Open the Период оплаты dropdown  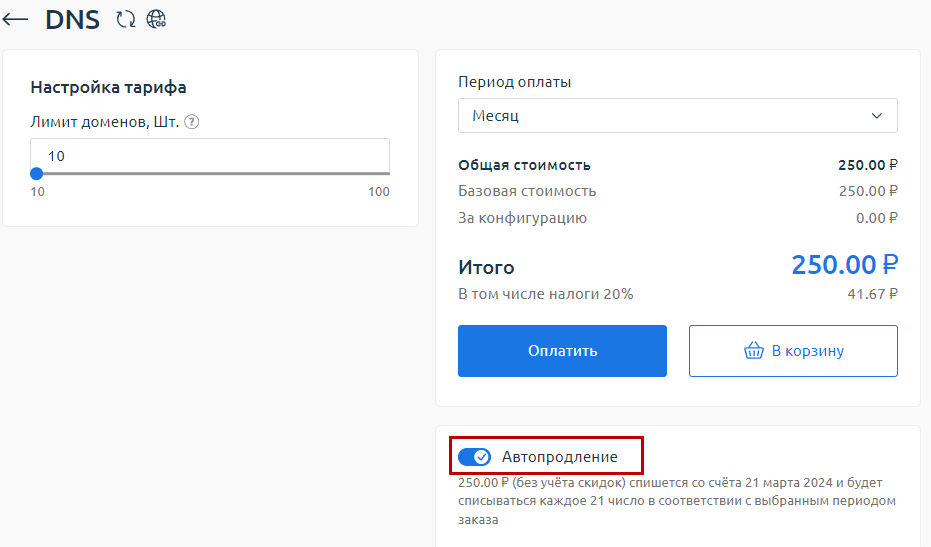coord(677,115)
